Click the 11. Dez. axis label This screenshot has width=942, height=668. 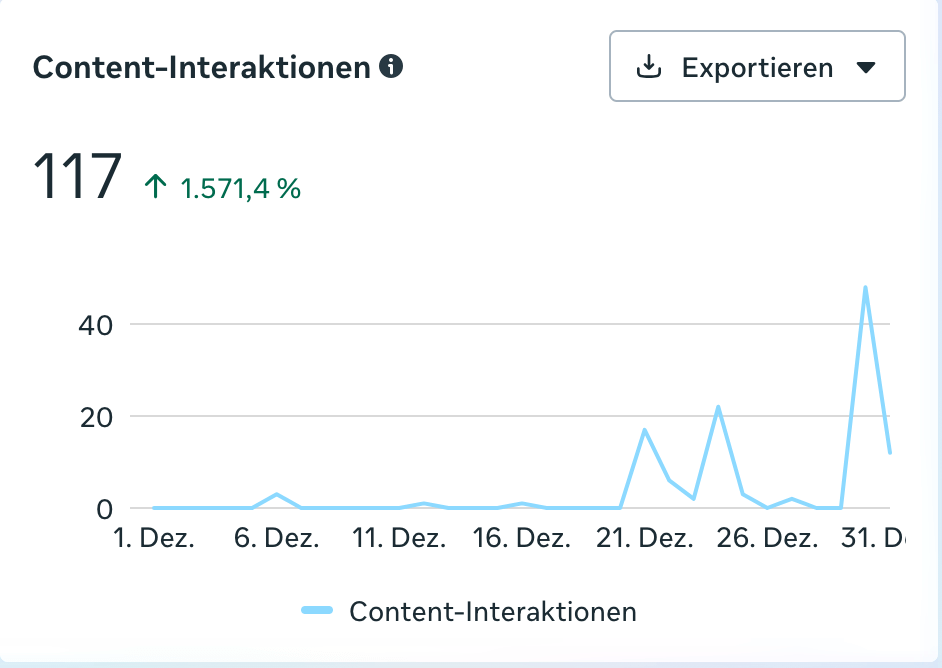(399, 538)
